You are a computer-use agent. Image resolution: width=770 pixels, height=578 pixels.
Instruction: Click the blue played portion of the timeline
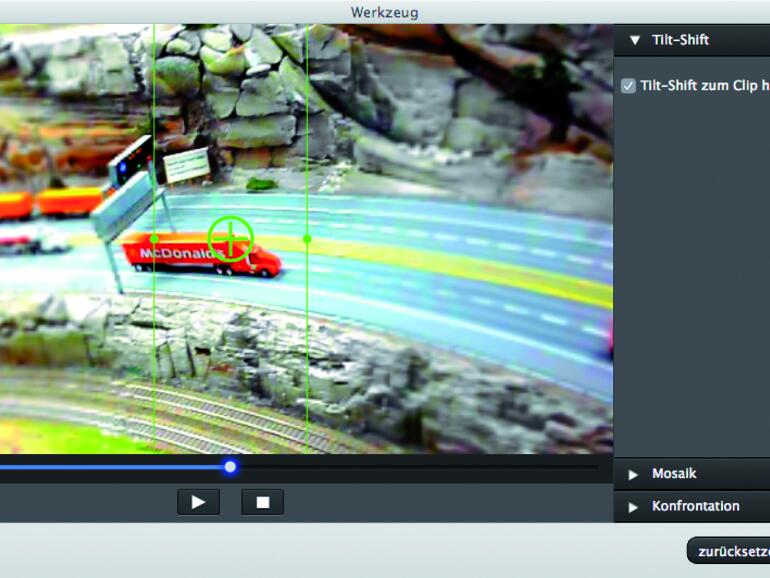click(x=110, y=467)
